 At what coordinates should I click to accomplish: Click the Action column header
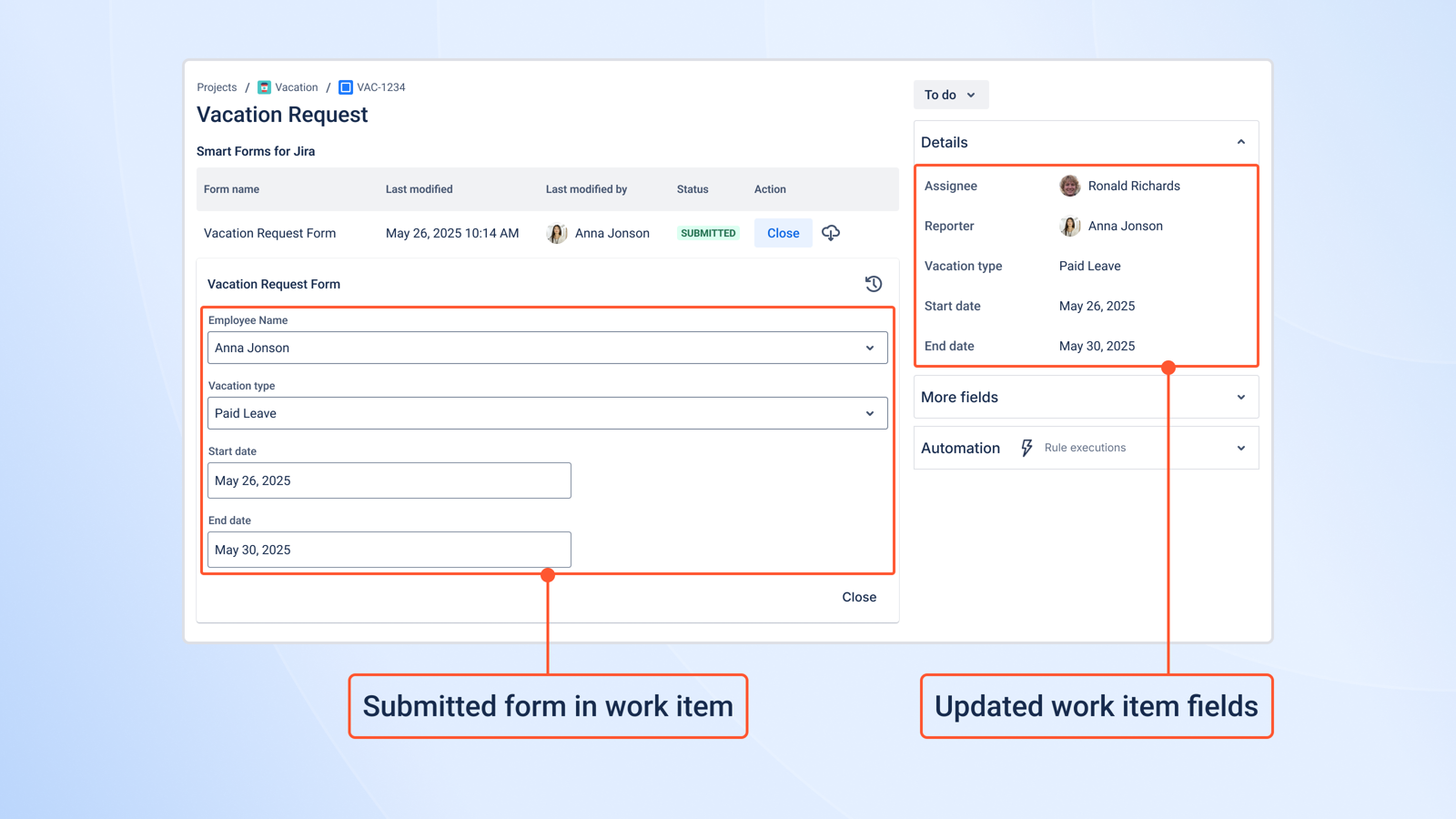pos(770,189)
